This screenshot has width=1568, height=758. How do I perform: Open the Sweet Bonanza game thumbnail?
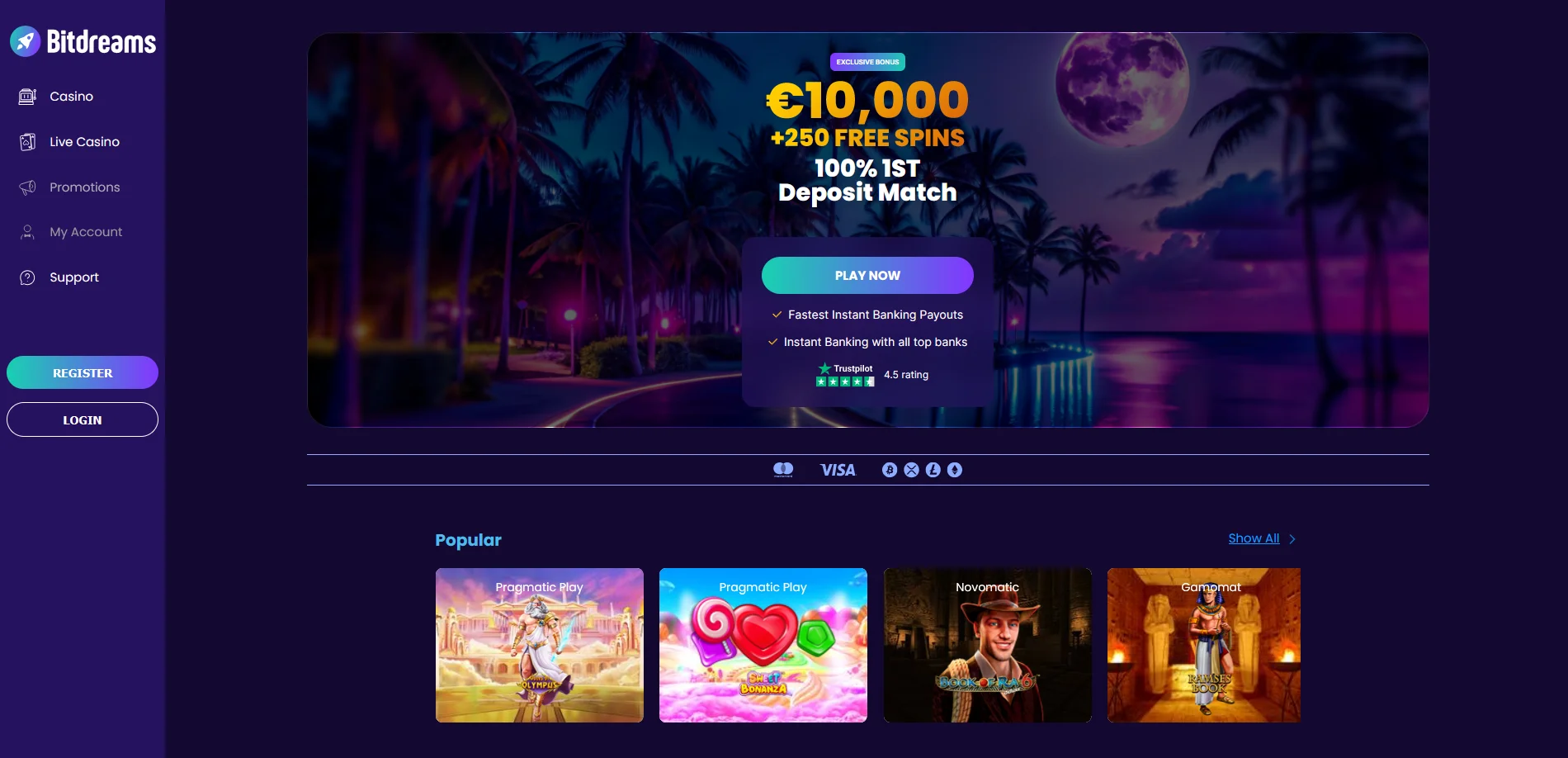763,645
